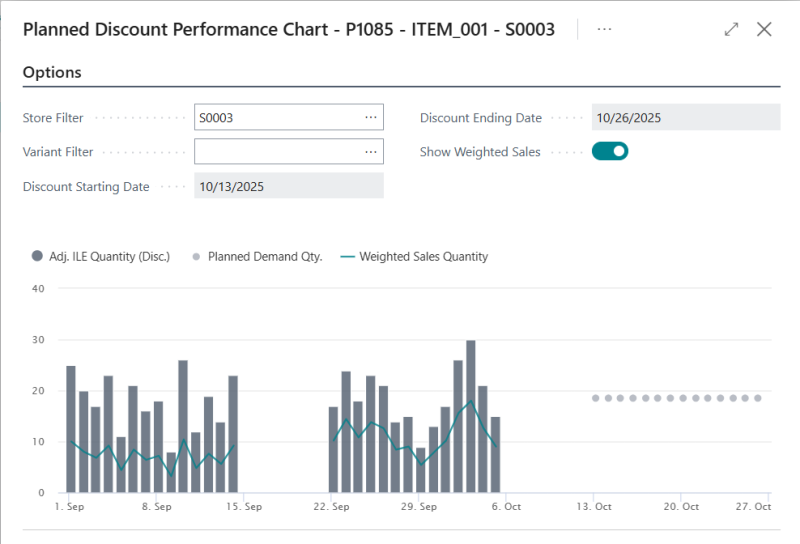Open the more options ellipsis in title bar
This screenshot has height=544, width=800.
604,29
